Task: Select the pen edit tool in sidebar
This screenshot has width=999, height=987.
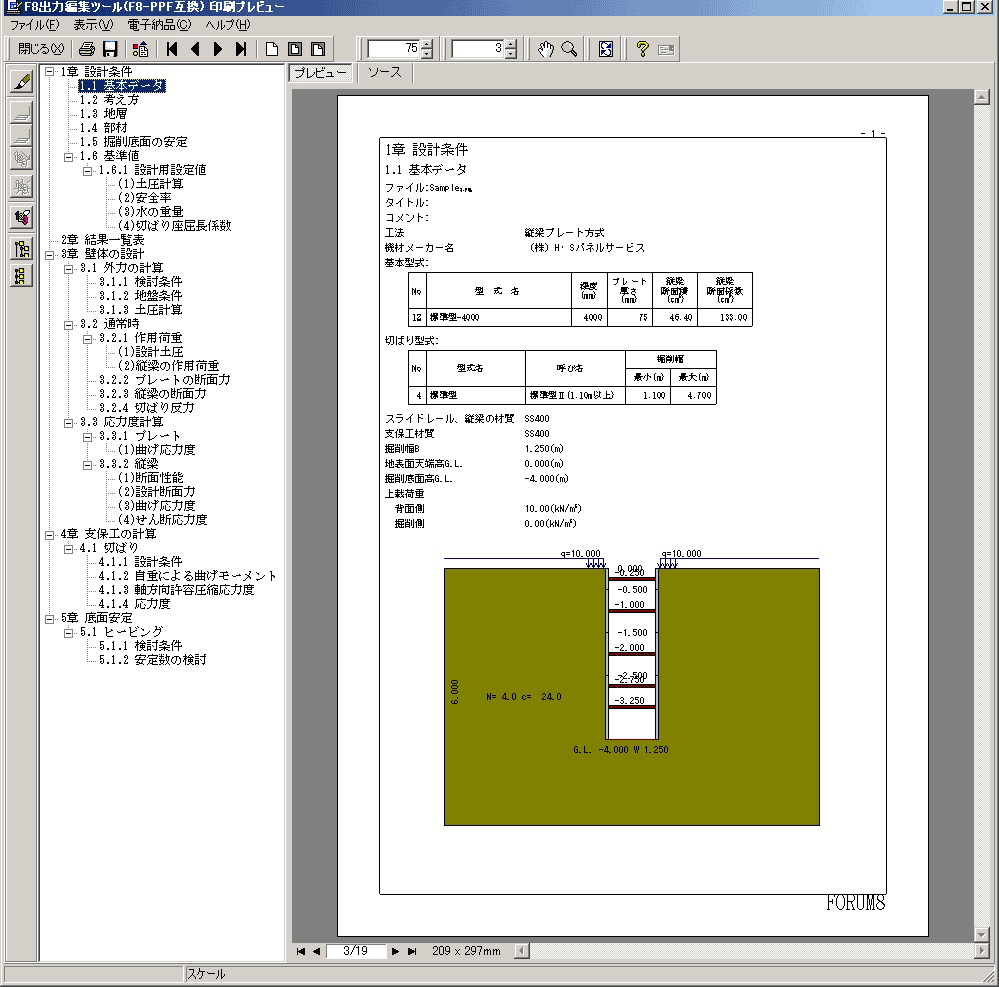Action: (22, 82)
